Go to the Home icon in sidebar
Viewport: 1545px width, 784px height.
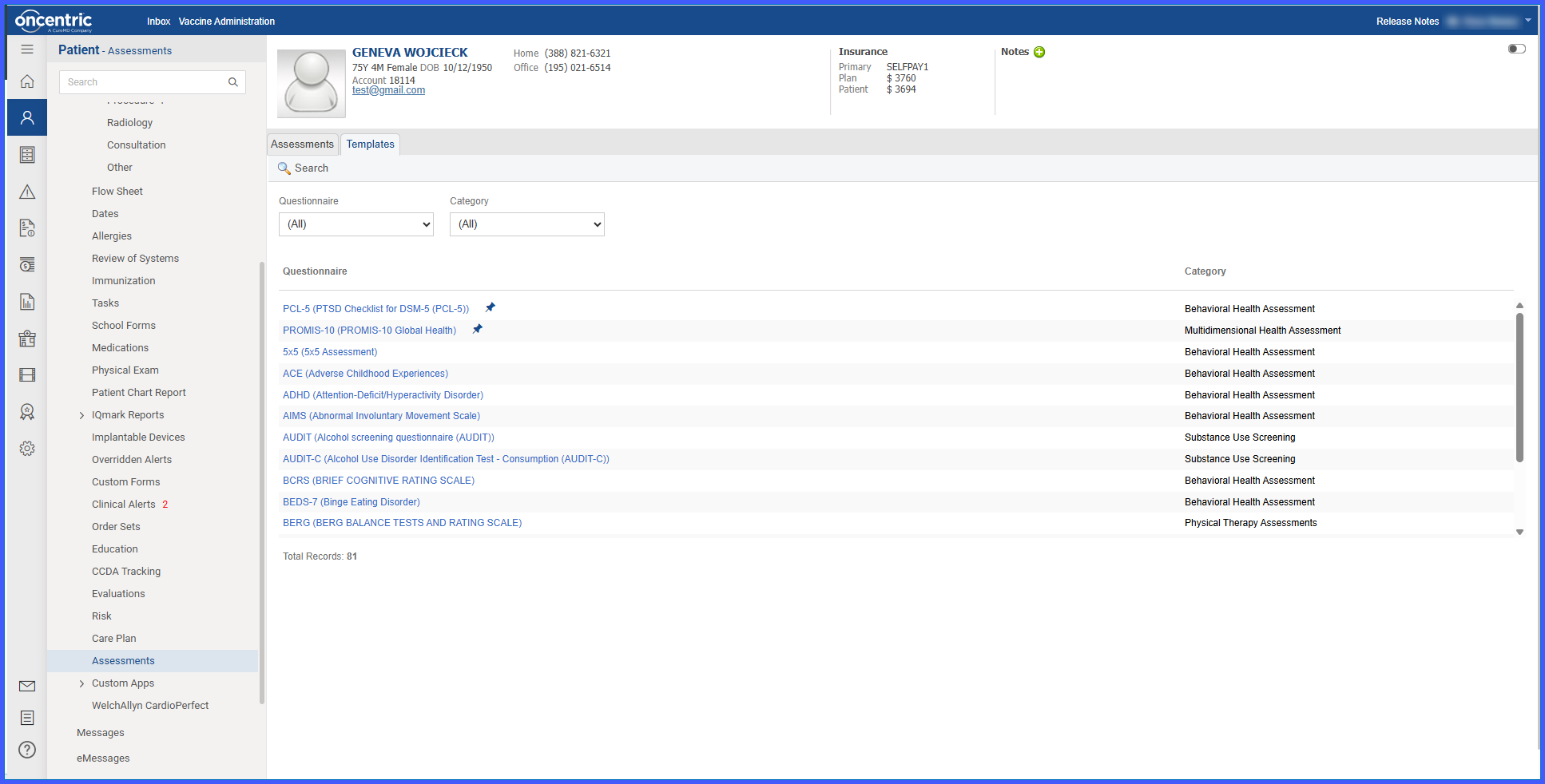coord(27,81)
